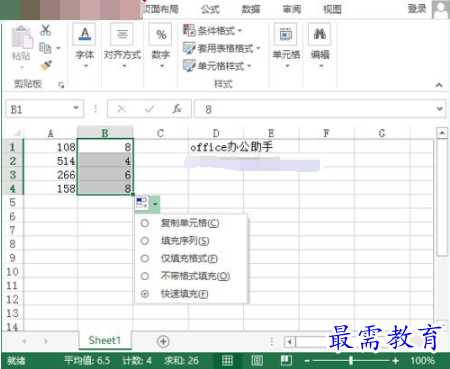
Task: Click previous sheet navigation arrow
Action: [x=24, y=341]
